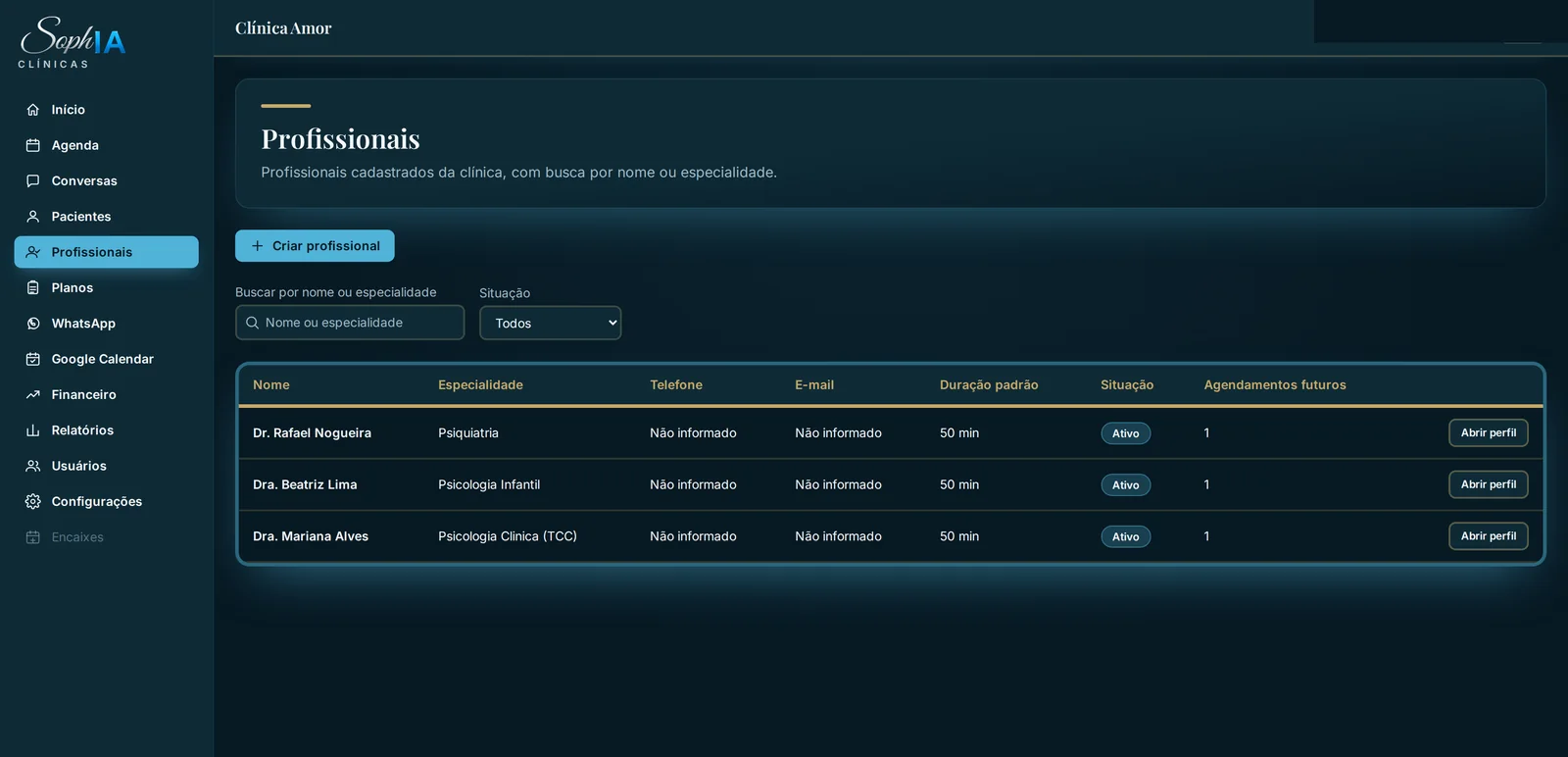
Task: Click the WhatsApp icon in sidebar
Action: [x=32, y=324]
